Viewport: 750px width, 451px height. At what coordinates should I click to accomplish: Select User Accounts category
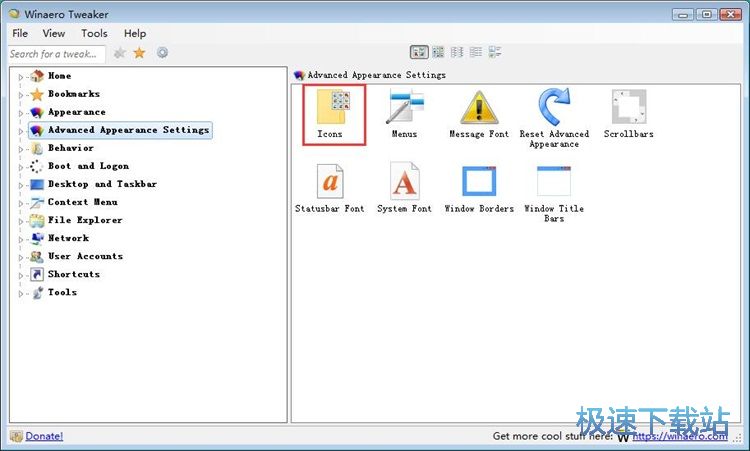pos(86,256)
